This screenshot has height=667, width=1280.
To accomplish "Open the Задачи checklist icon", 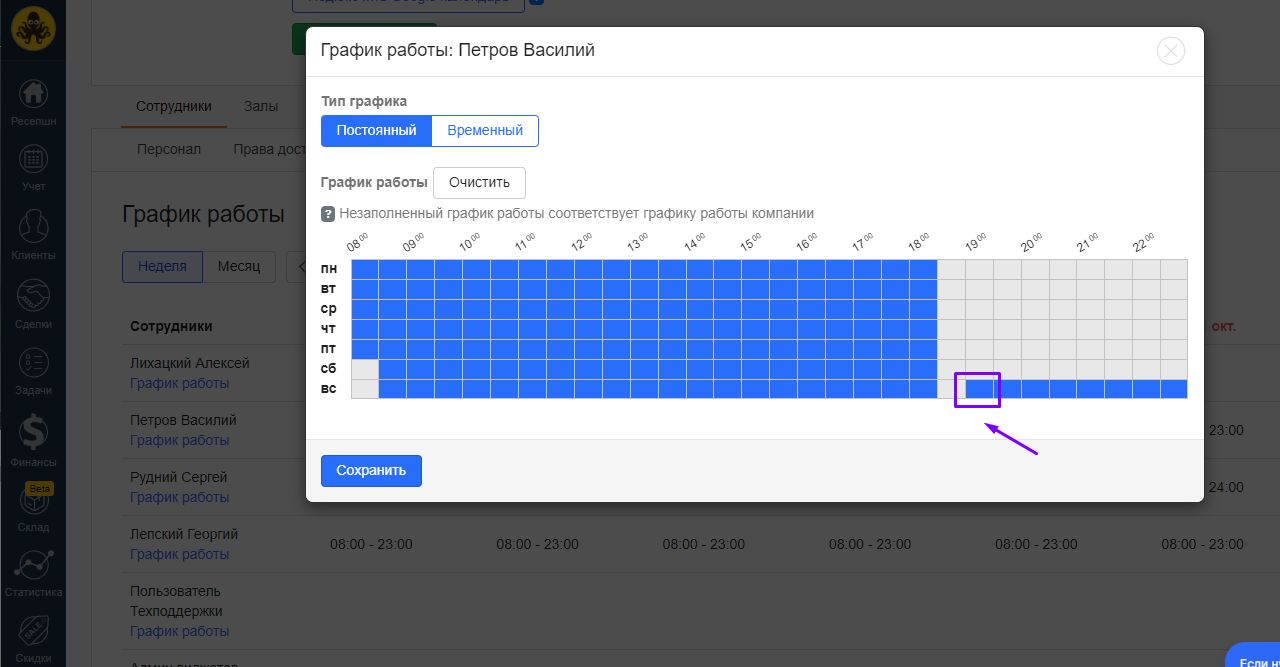I will click(33, 364).
